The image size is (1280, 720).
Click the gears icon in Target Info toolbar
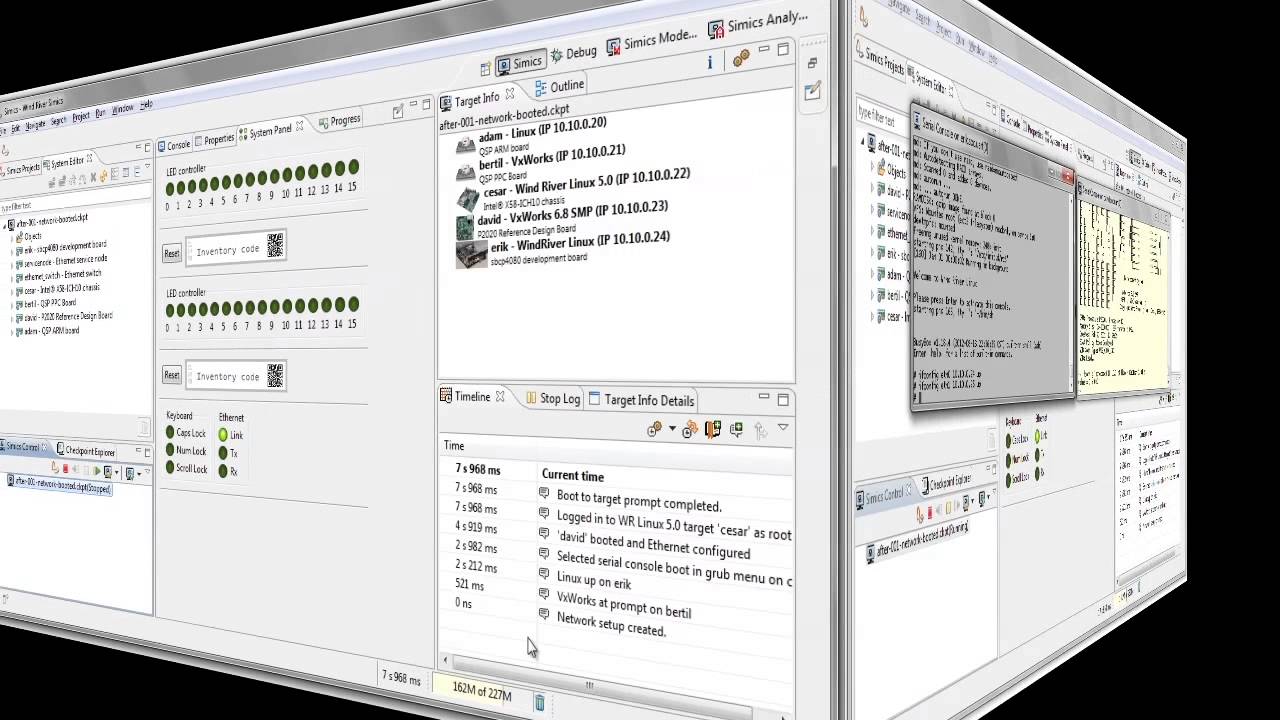coord(741,59)
